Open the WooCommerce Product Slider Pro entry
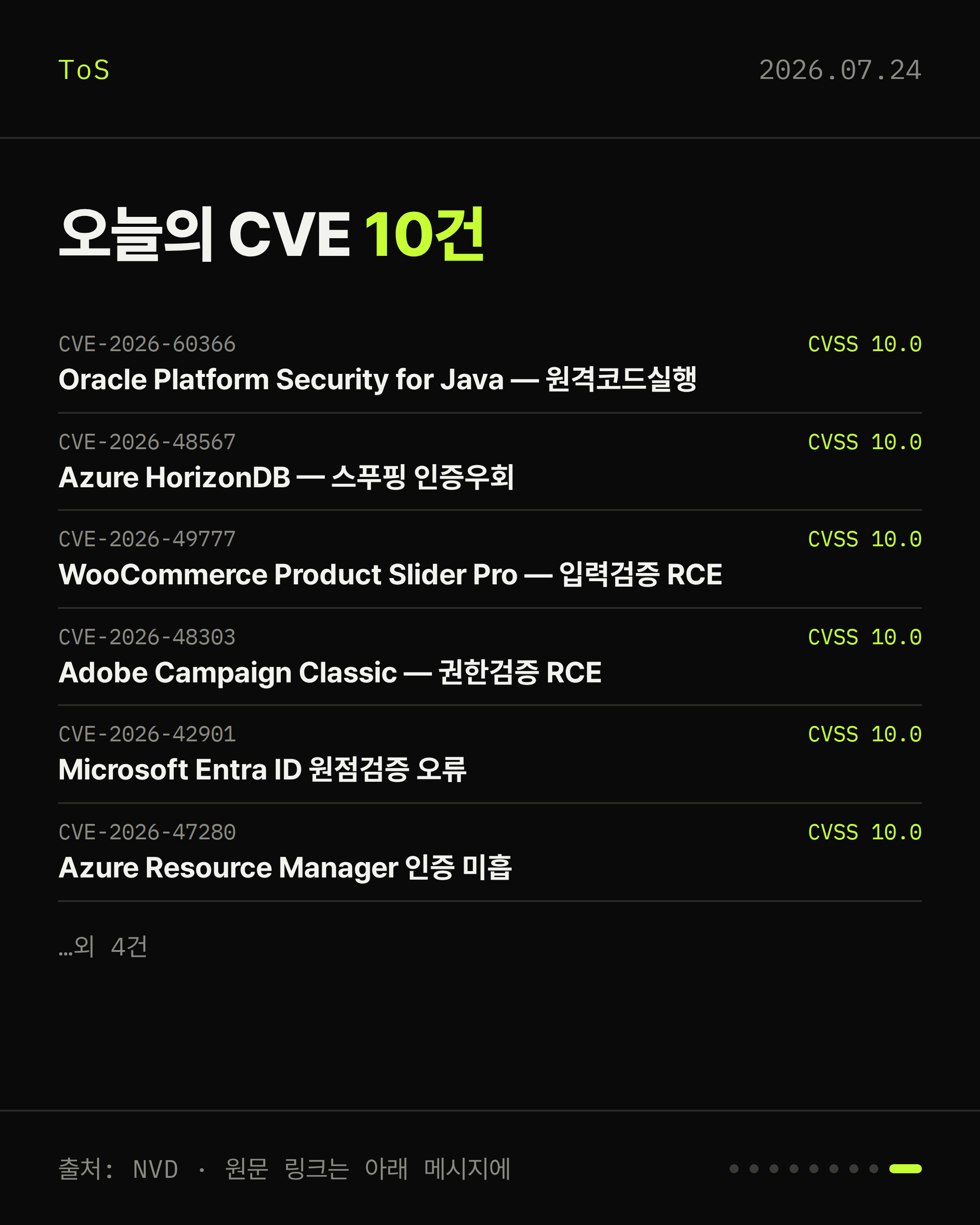The width and height of the screenshot is (980, 1225). point(390,574)
